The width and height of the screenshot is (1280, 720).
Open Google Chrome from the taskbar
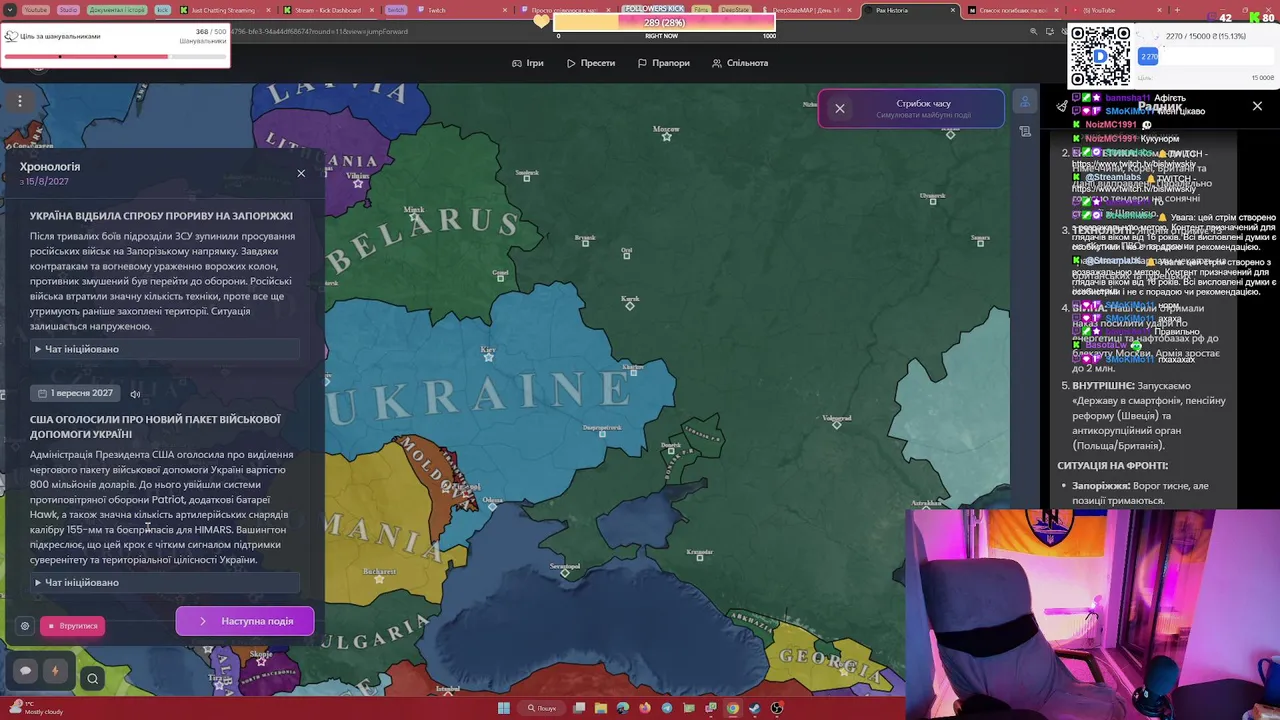click(733, 708)
